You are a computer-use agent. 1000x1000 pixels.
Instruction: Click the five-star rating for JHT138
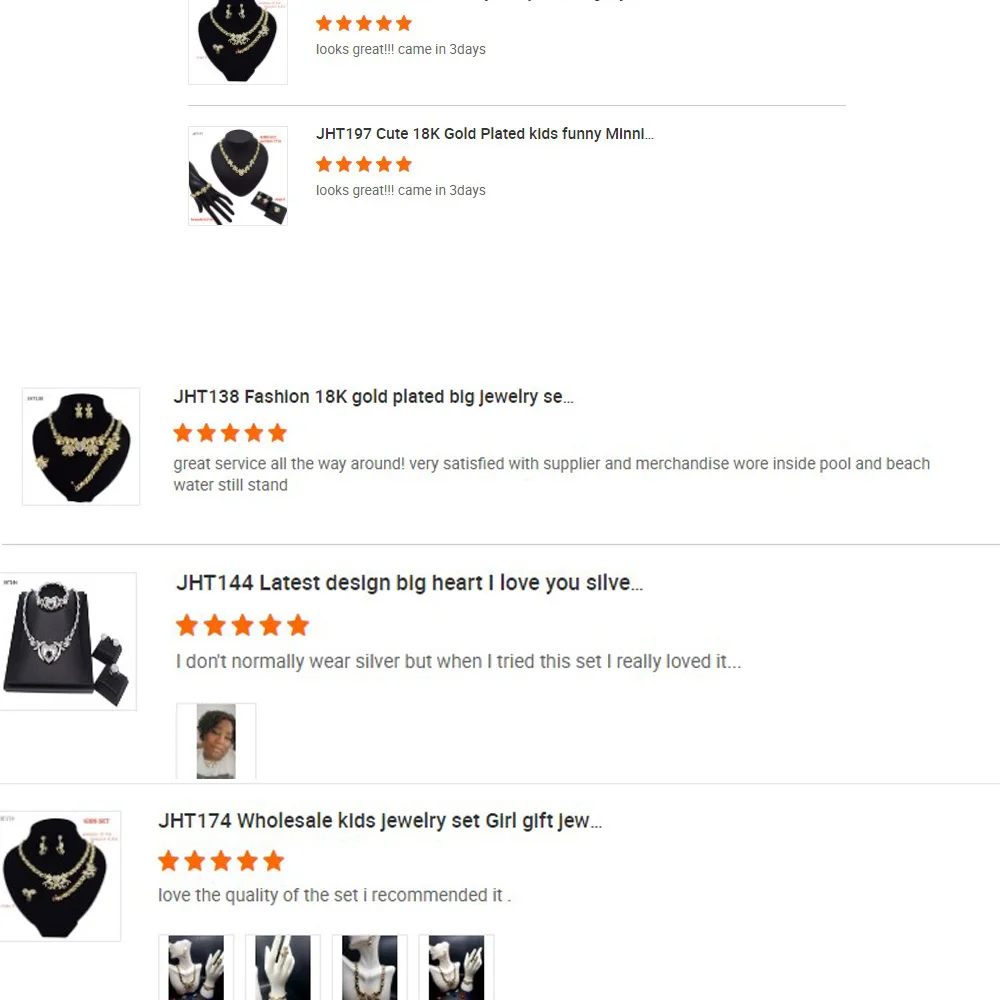pos(230,433)
